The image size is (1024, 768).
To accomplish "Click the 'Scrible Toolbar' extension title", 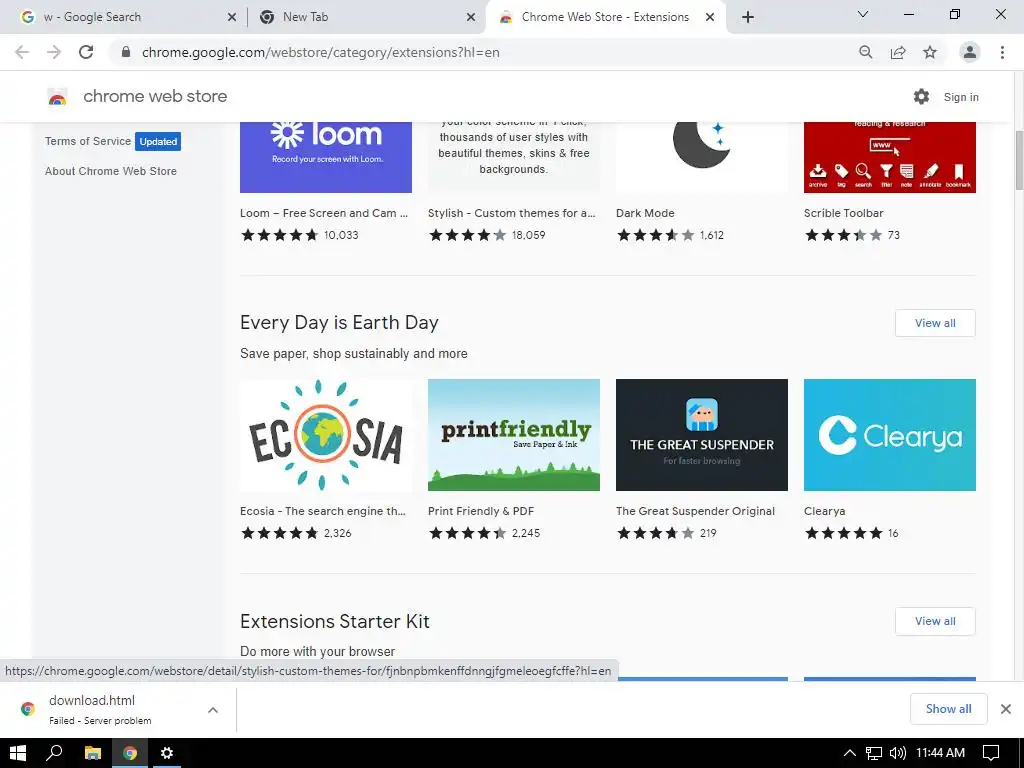I will [844, 213].
